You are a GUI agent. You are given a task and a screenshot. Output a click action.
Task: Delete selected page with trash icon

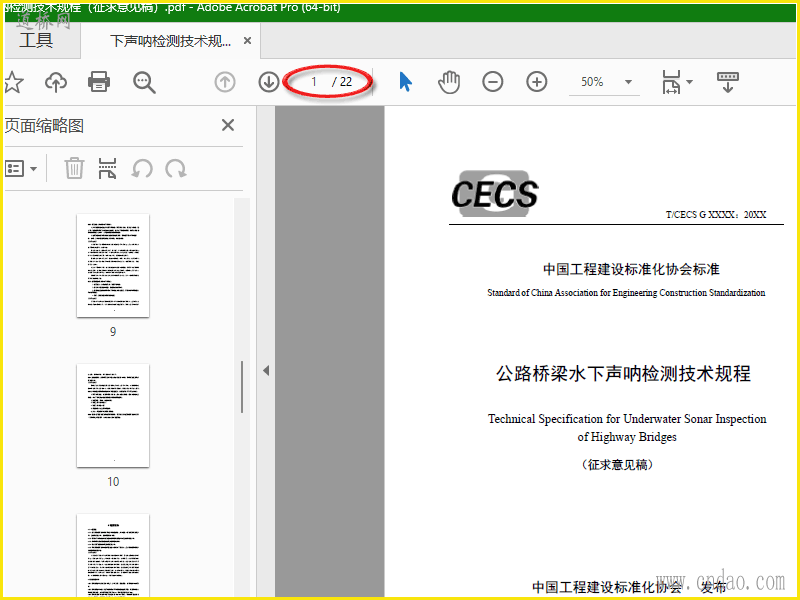(74, 168)
